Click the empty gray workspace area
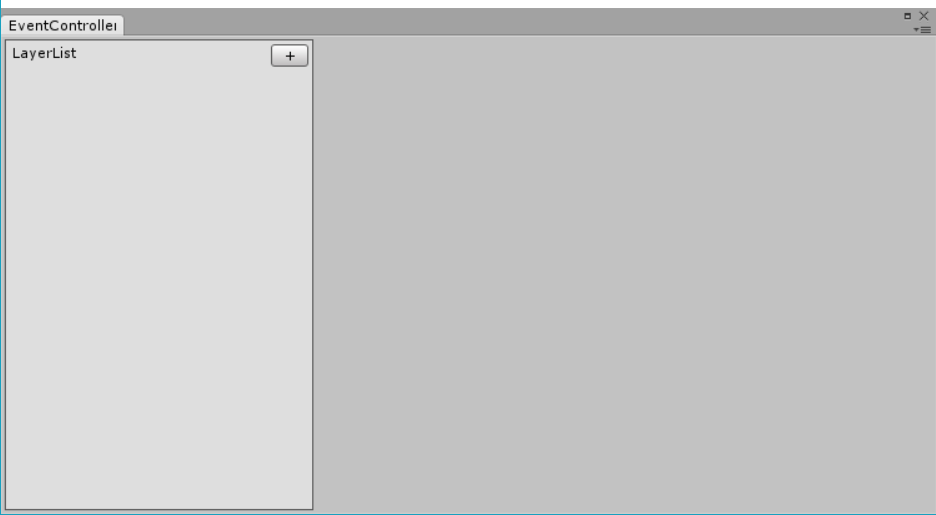Image resolution: width=936 pixels, height=515 pixels. 624,273
